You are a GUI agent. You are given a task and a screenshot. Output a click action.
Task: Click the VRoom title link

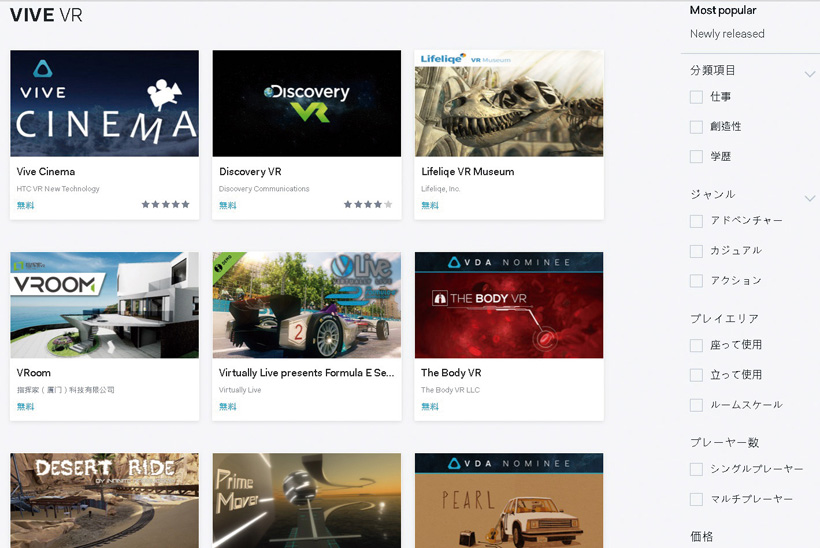33,373
